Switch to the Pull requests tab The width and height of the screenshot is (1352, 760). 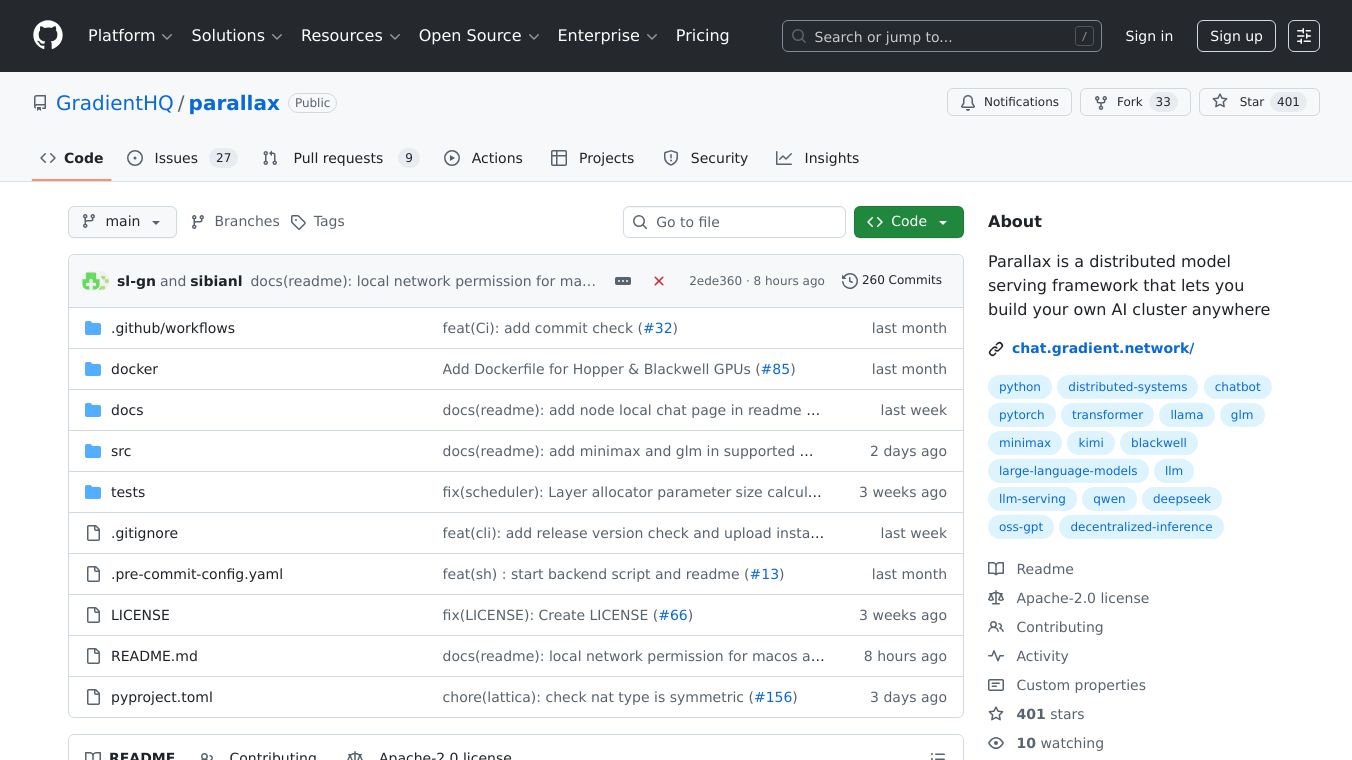338,158
